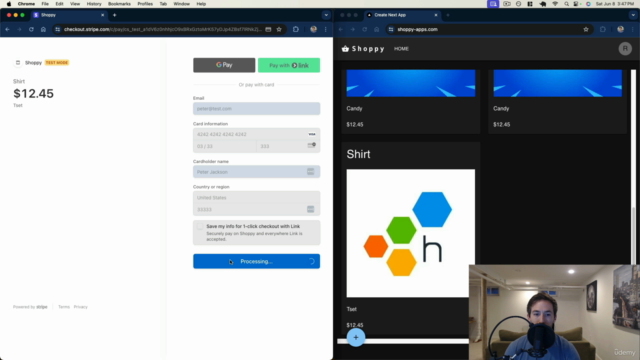This screenshot has height=360, width=640.
Task: Click the card autofill icon in the CVC row
Action: [x=311, y=145]
